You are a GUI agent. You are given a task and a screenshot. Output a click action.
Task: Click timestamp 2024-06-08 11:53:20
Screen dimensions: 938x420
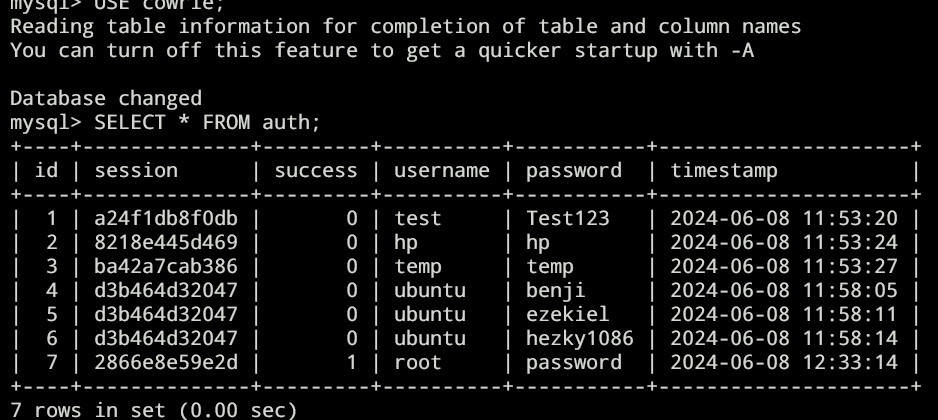coord(784,218)
